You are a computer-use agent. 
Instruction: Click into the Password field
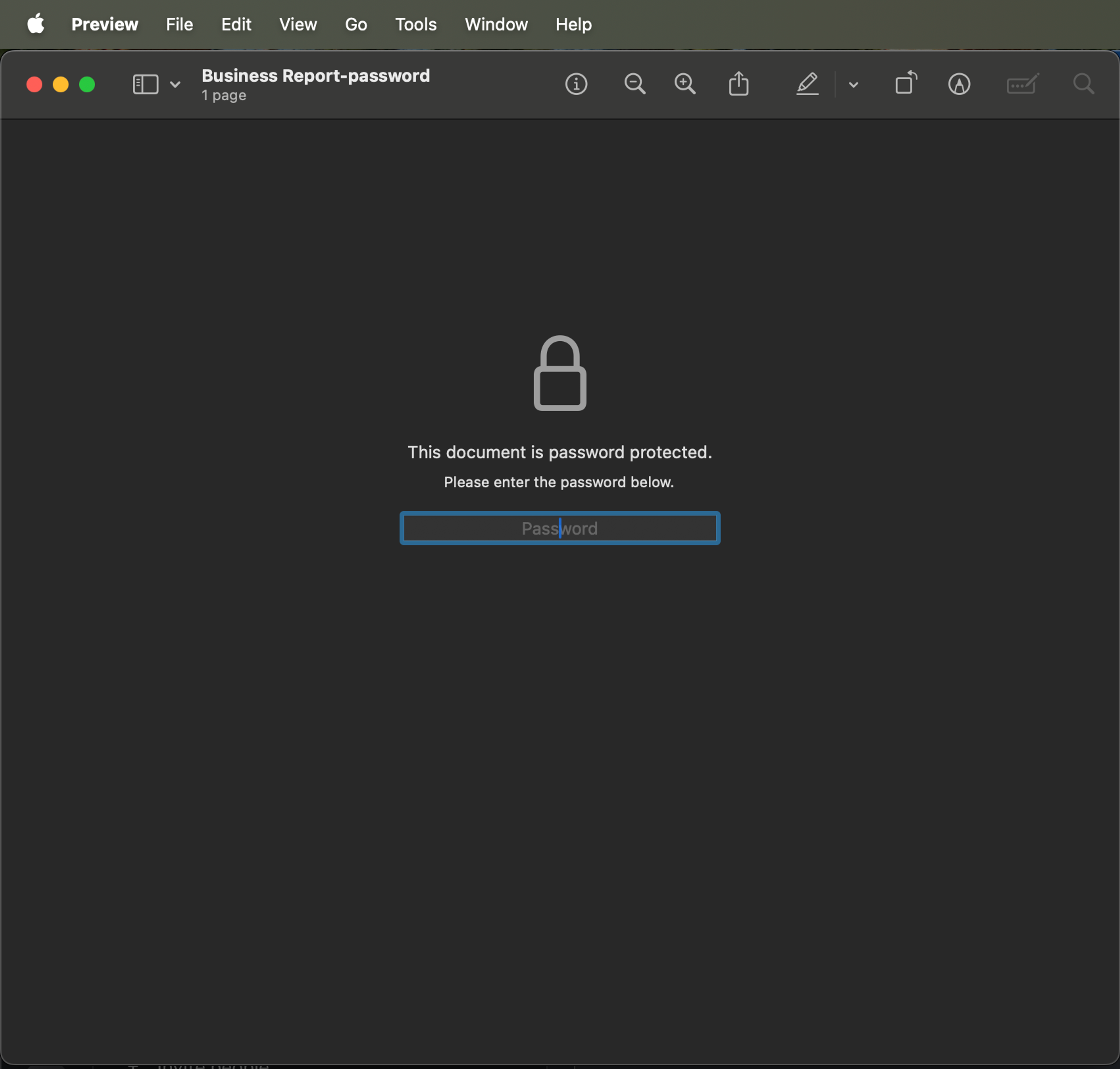click(x=560, y=528)
